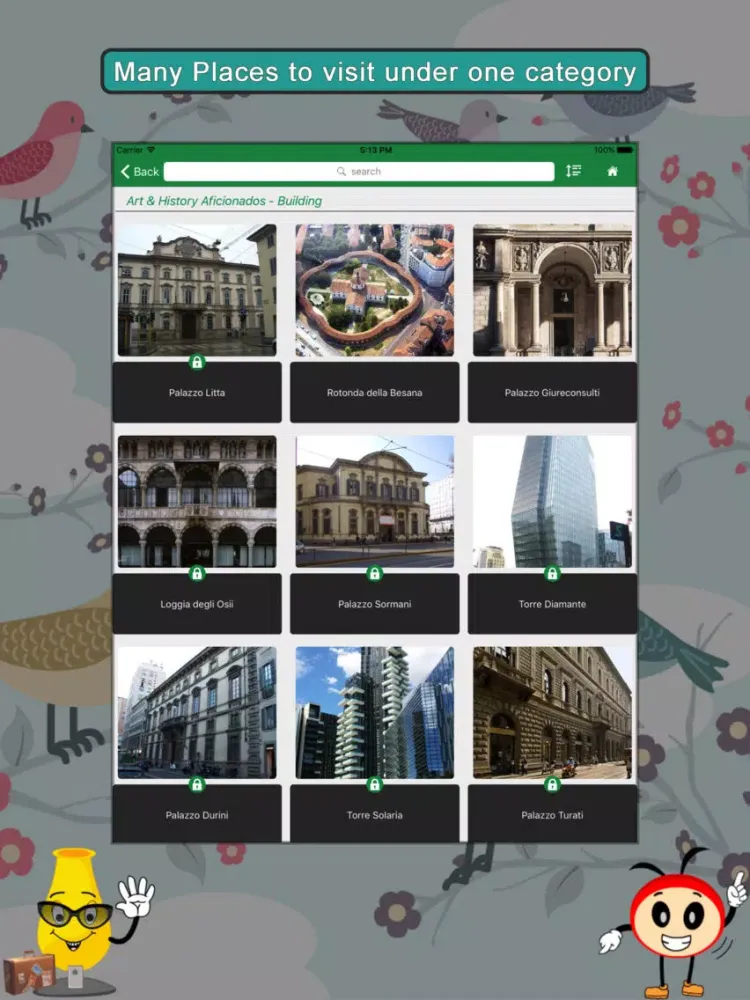Click the search input field
The height and width of the screenshot is (1000, 750).
coord(359,172)
